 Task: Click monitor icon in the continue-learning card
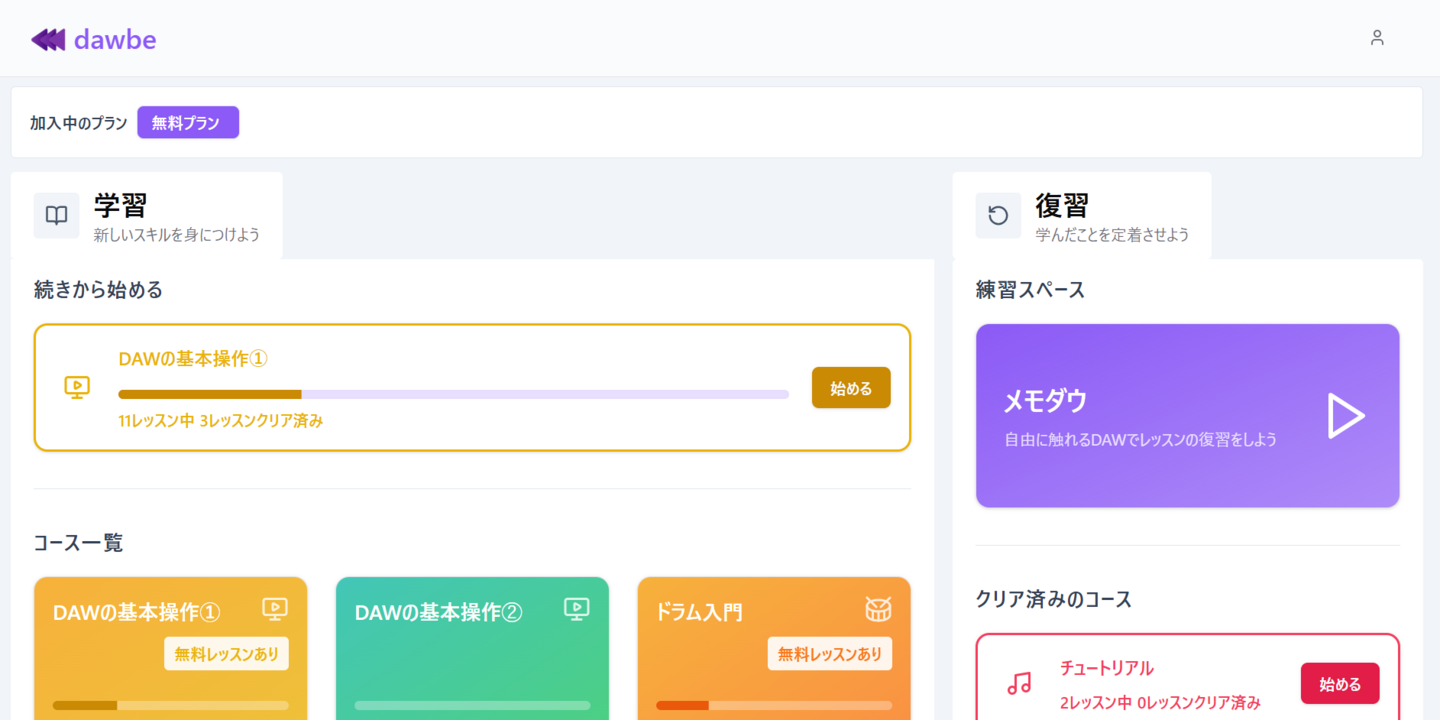tap(77, 387)
